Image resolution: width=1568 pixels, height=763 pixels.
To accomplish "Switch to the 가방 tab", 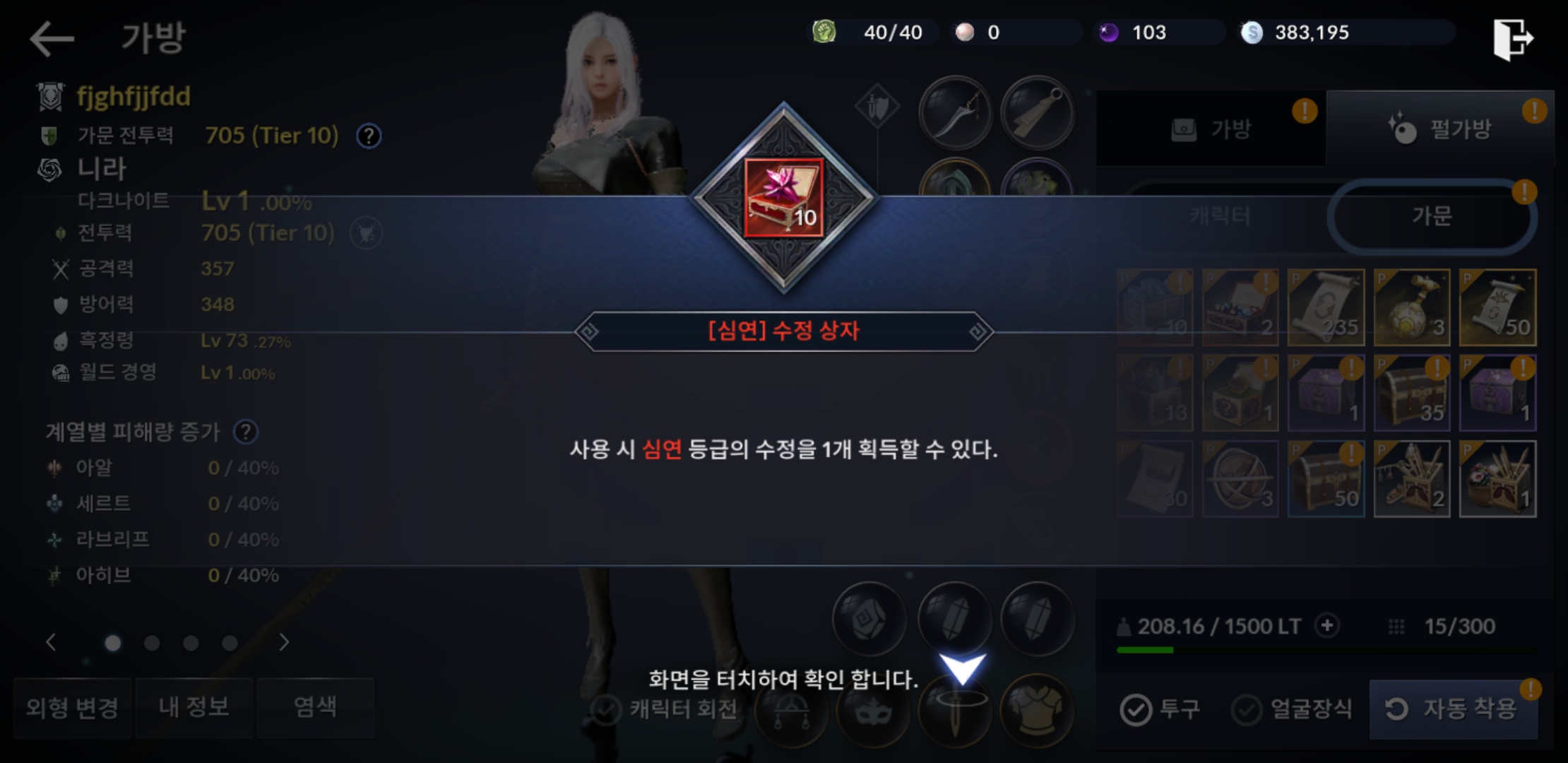I will point(1211,129).
